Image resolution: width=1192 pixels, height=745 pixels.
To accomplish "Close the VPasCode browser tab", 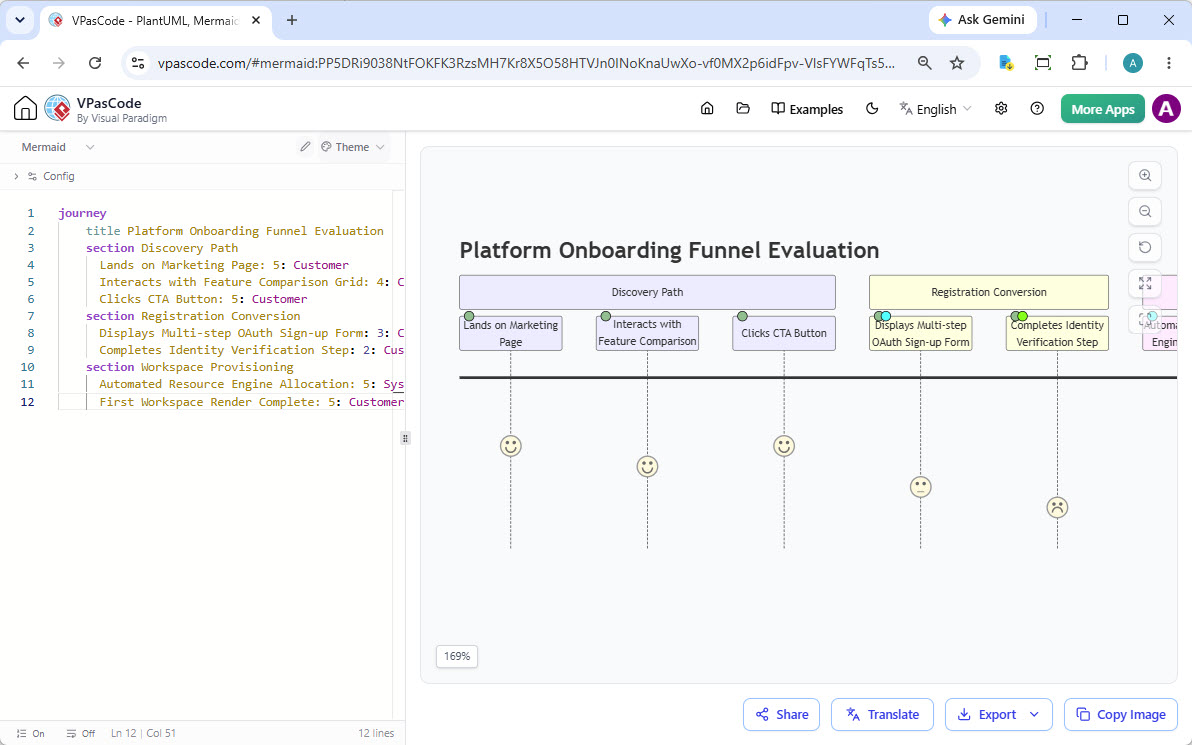I will [x=256, y=21].
